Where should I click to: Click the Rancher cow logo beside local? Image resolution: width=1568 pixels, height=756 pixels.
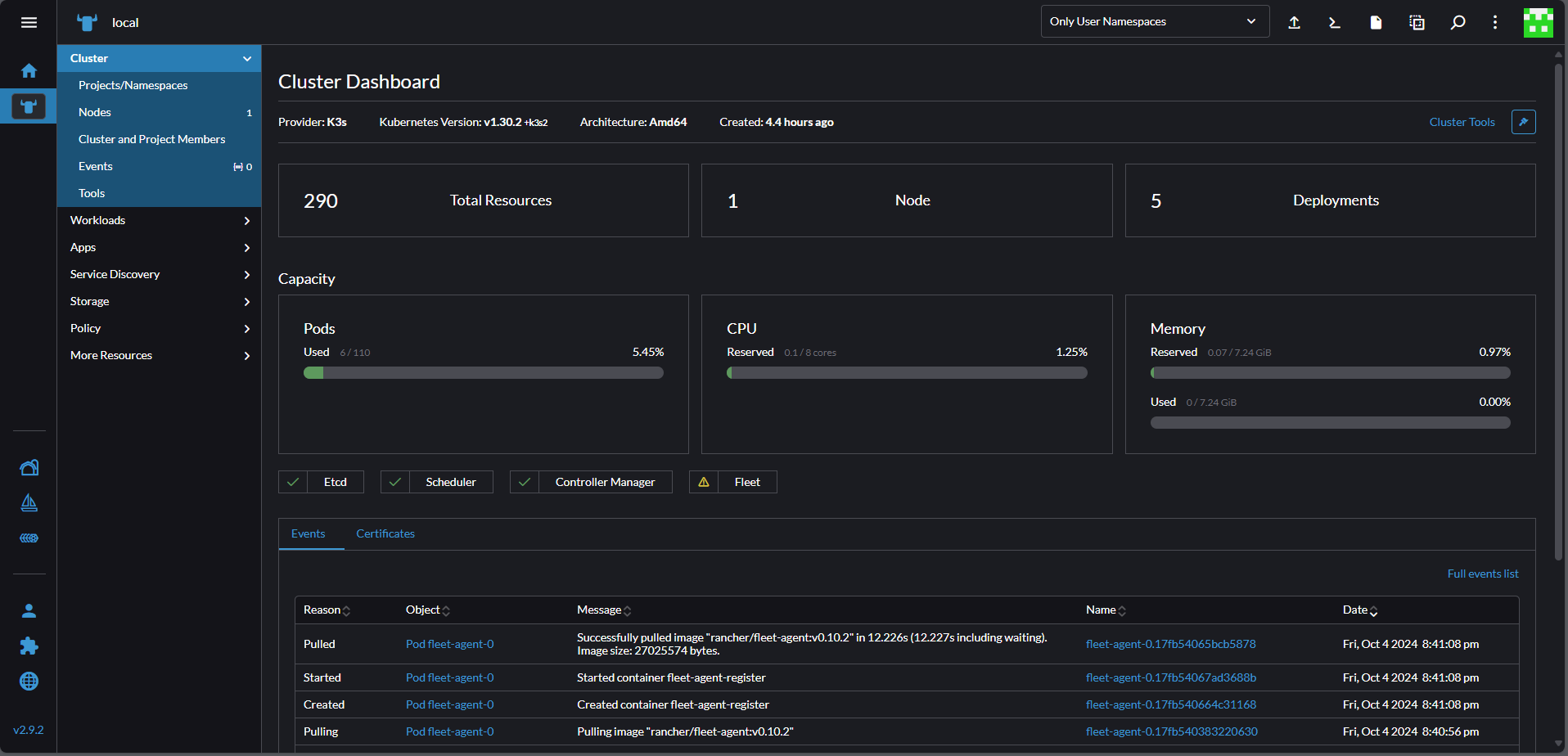click(x=87, y=22)
